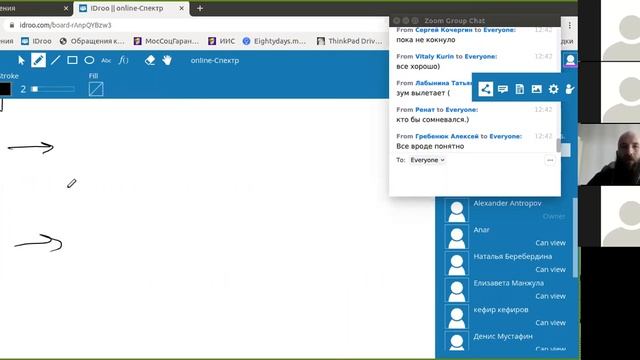
Task: Open the share board panel icon
Action: click(x=485, y=89)
